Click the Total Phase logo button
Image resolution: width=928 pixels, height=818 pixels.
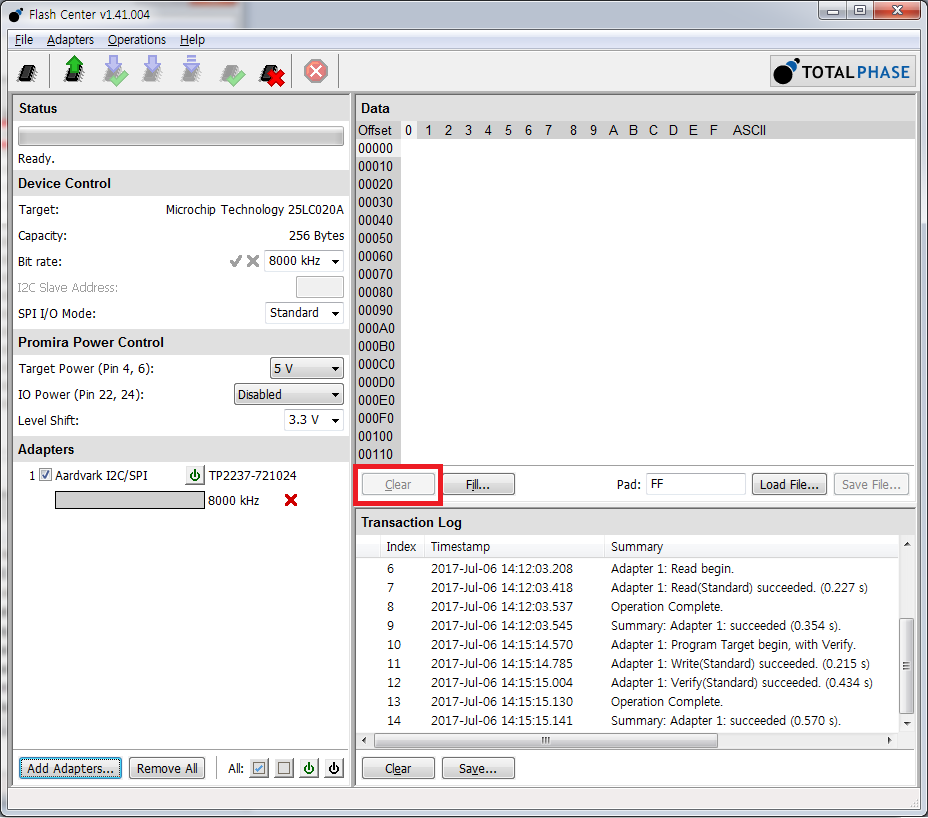click(842, 72)
